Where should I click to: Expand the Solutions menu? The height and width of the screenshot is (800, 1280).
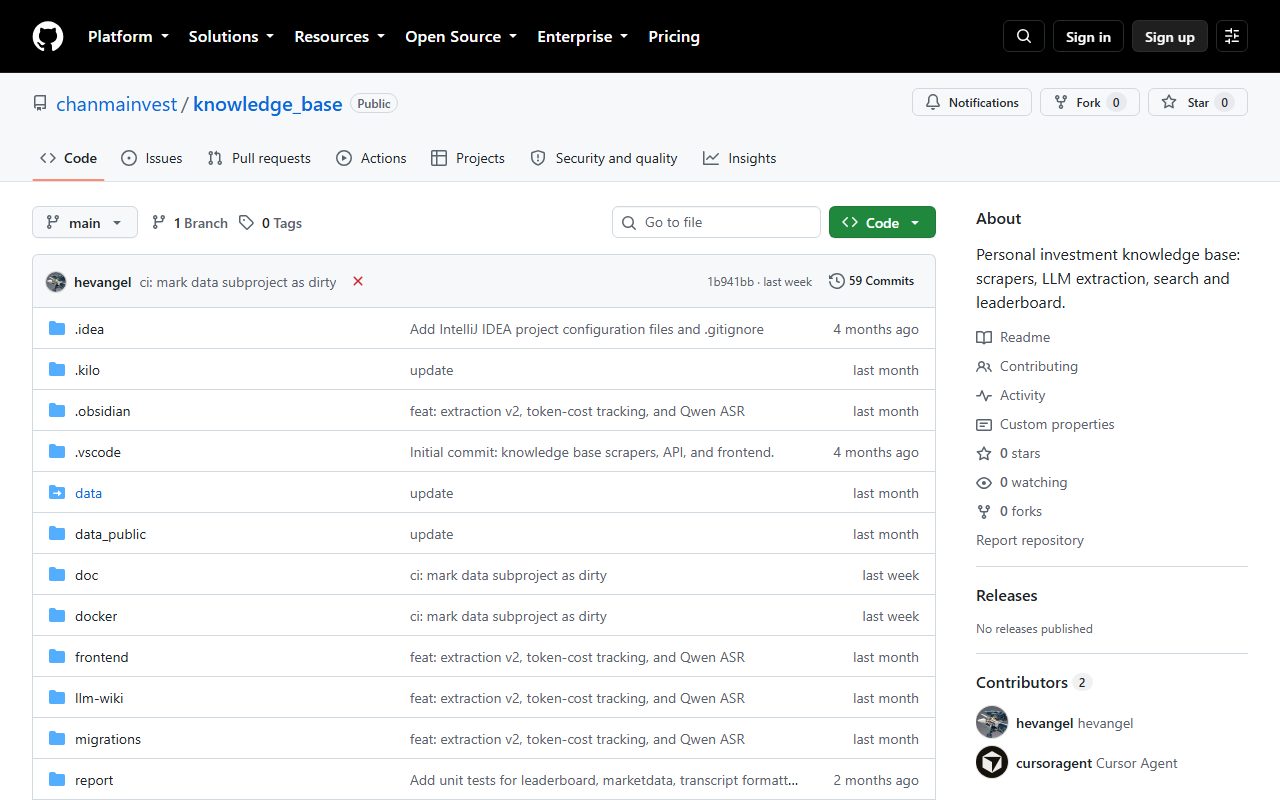pos(231,36)
